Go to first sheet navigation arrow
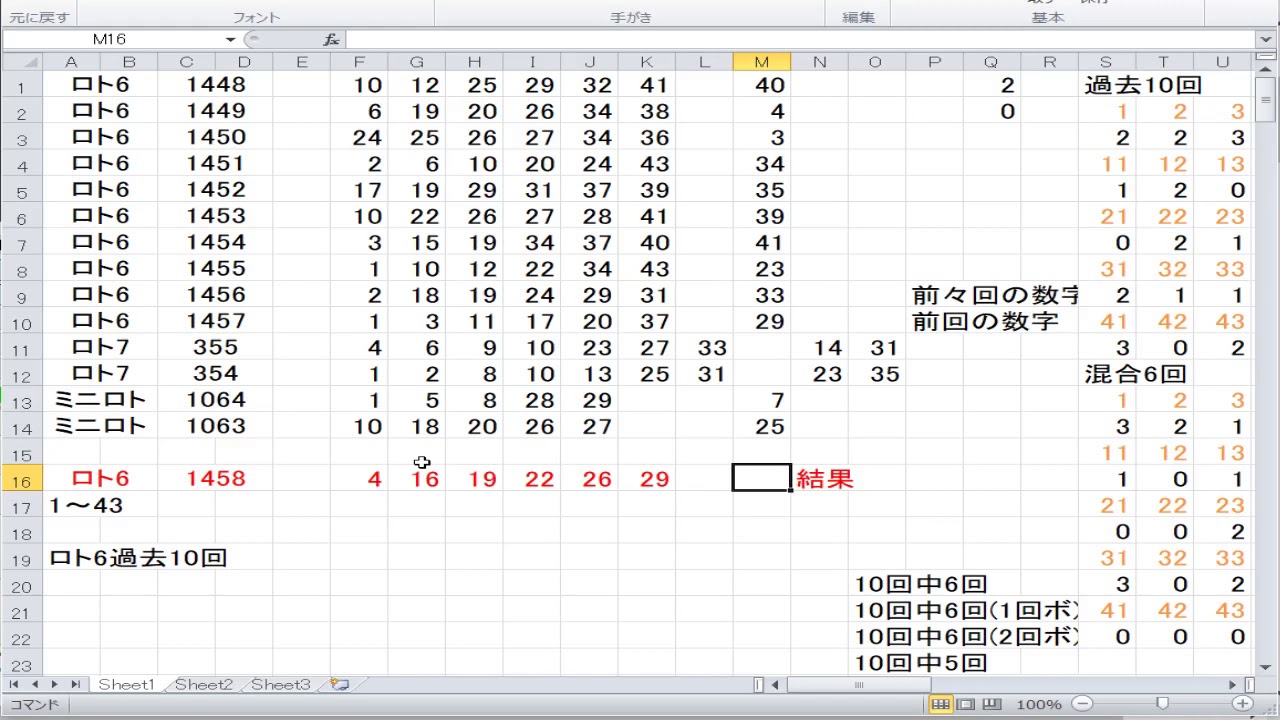 tap(14, 685)
